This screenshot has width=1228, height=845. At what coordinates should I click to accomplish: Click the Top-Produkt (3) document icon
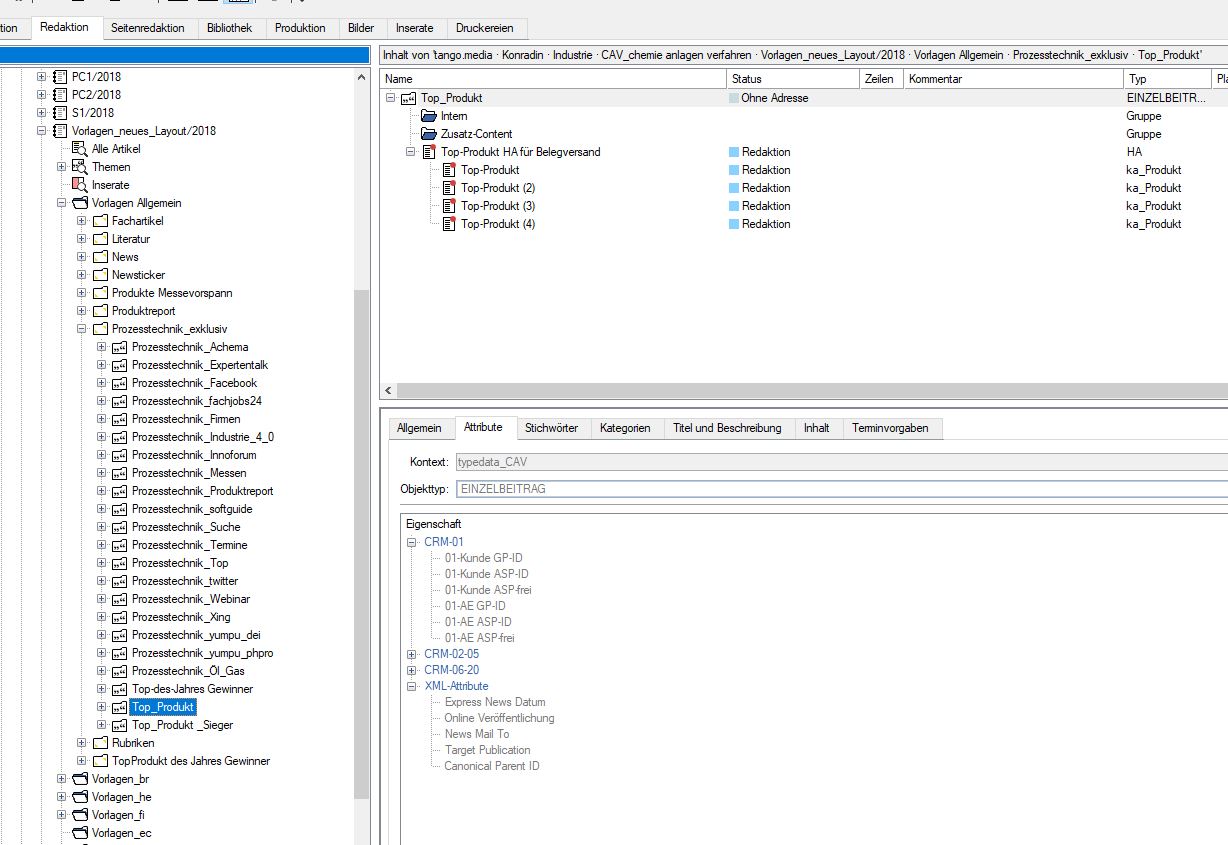click(449, 206)
